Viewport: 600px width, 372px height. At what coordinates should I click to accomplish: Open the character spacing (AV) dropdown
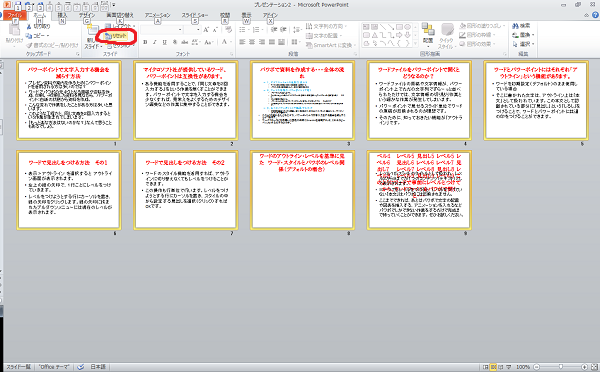pyautogui.click(x=196, y=42)
